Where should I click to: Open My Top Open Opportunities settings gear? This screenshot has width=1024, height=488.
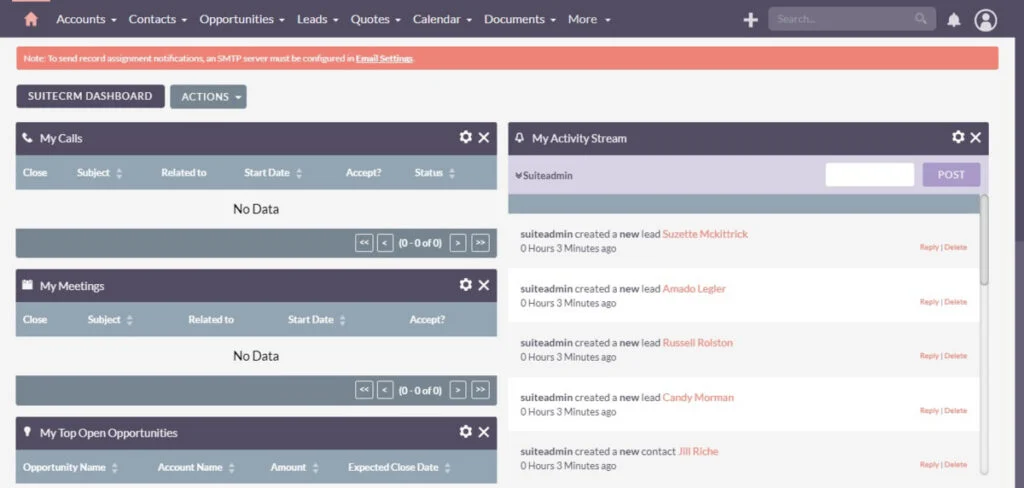pos(465,432)
